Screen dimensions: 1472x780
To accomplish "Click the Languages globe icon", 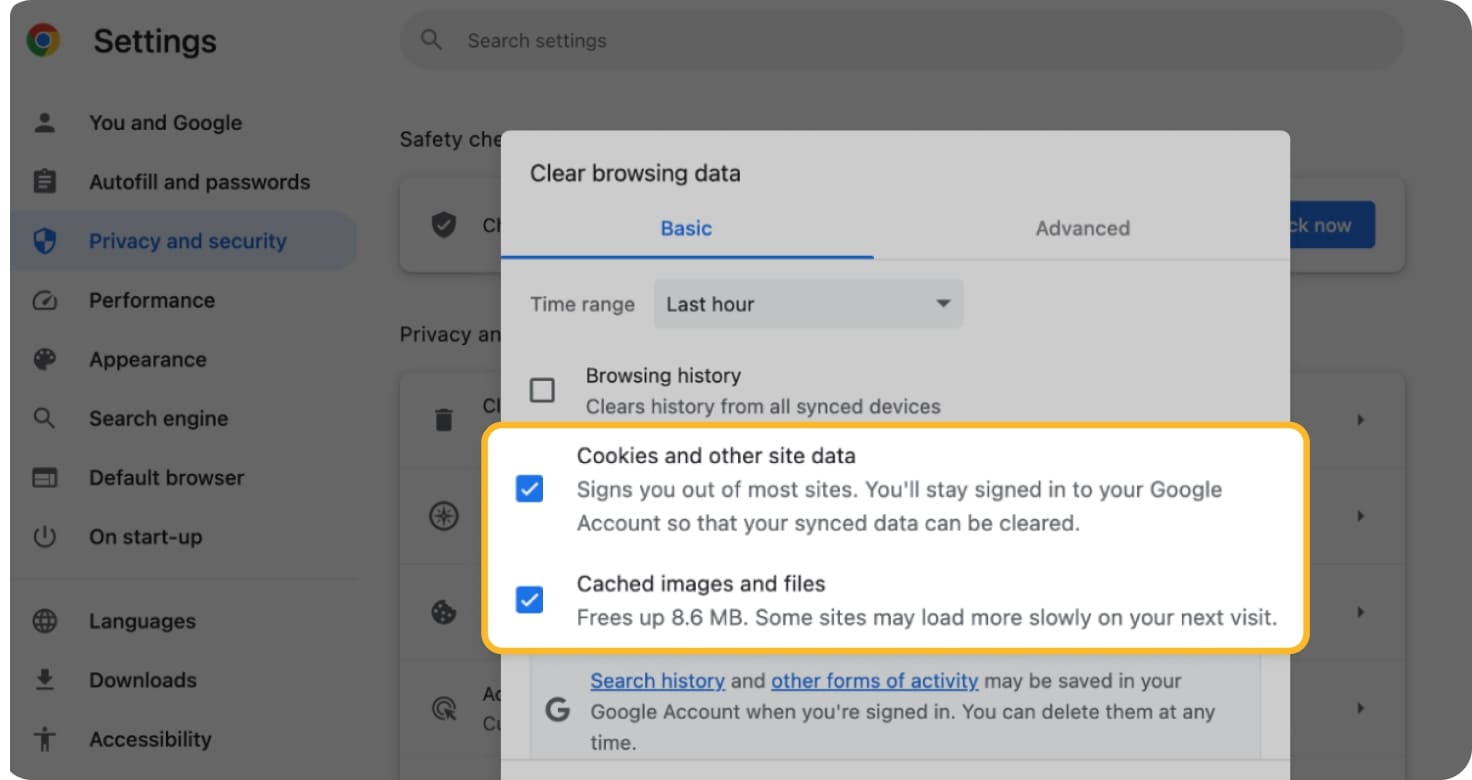I will pyautogui.click(x=45, y=621).
